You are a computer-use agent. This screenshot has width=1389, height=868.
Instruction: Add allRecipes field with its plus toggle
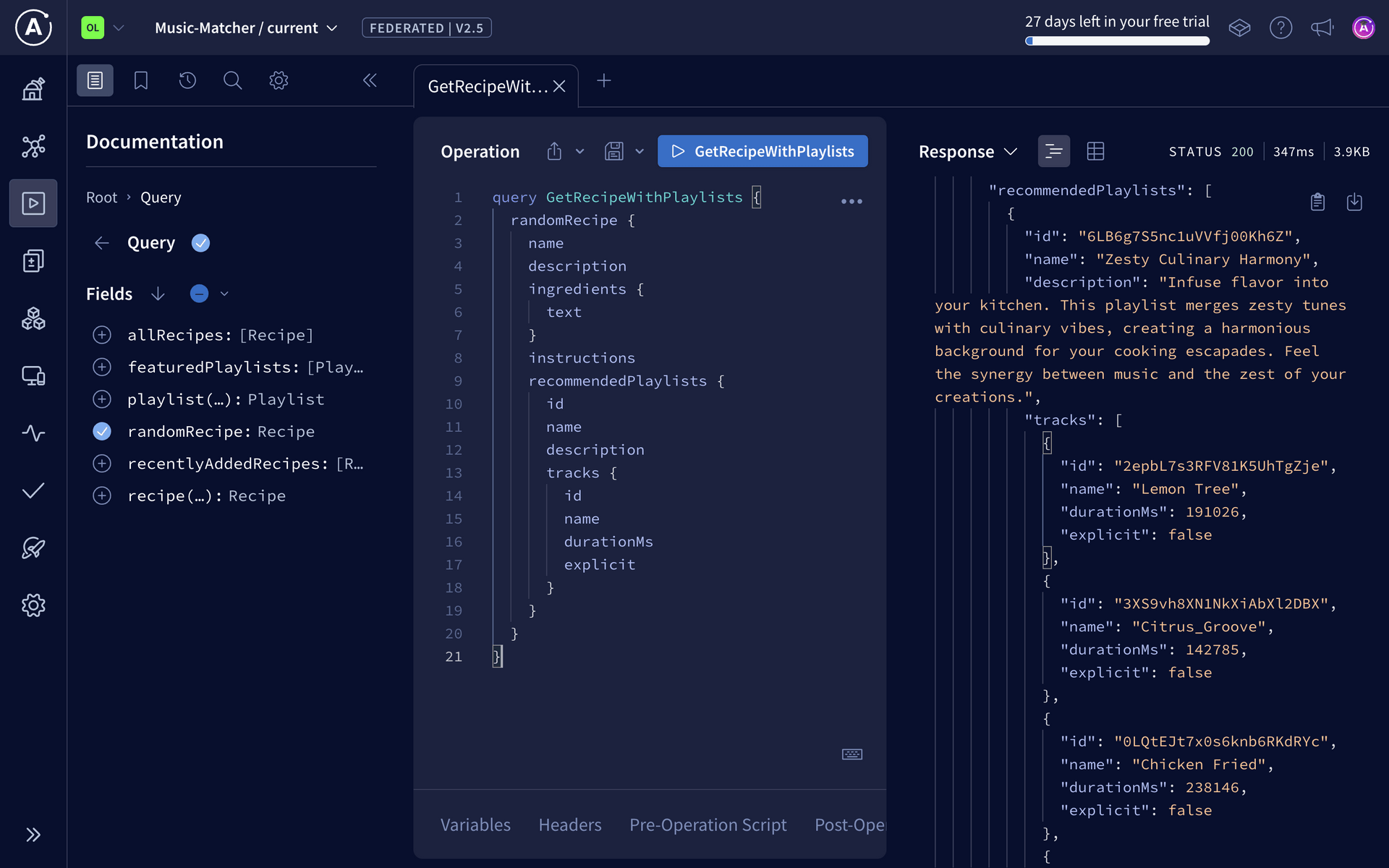tap(102, 335)
